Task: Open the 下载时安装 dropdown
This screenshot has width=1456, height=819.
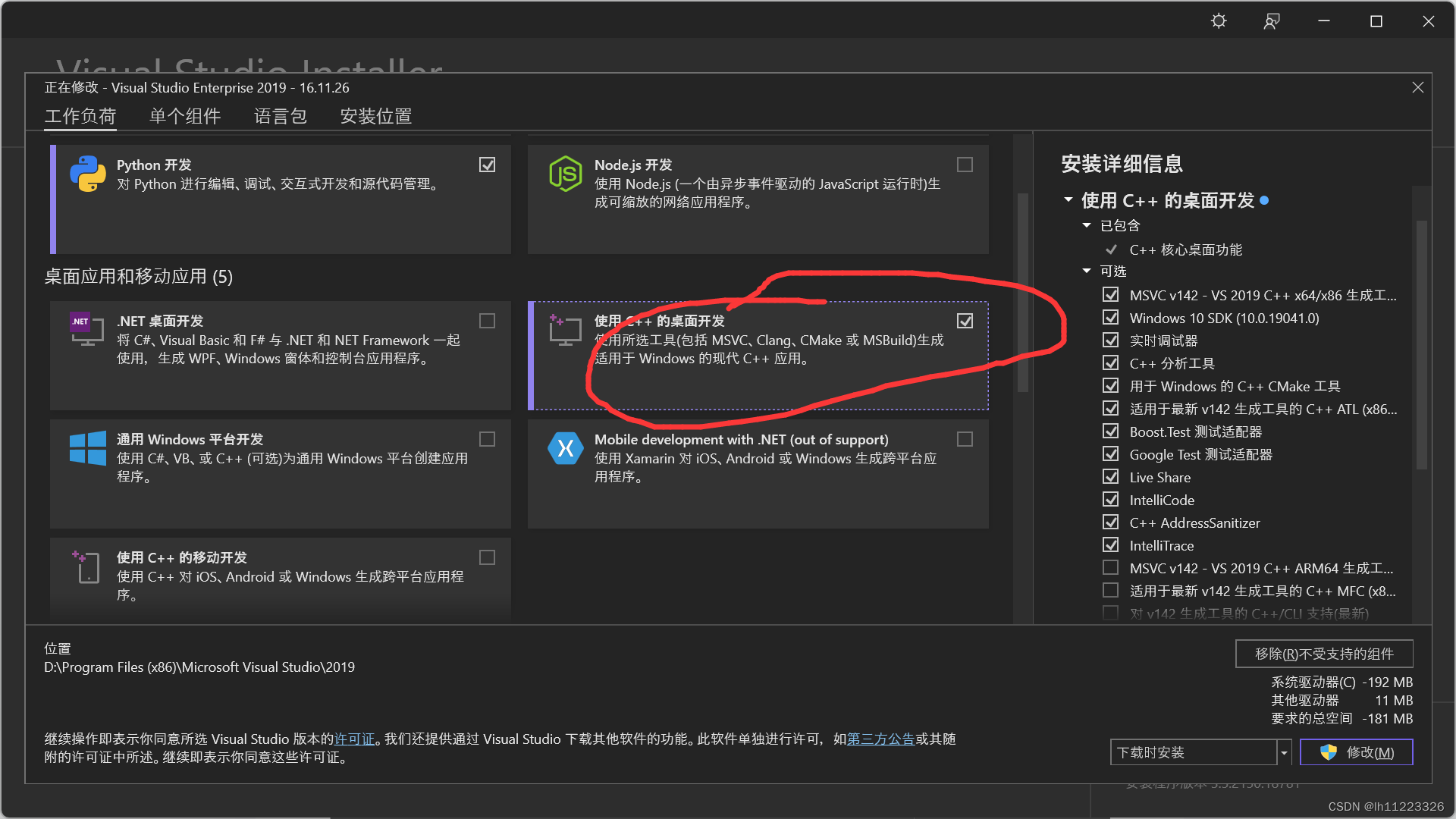Action: click(1283, 752)
